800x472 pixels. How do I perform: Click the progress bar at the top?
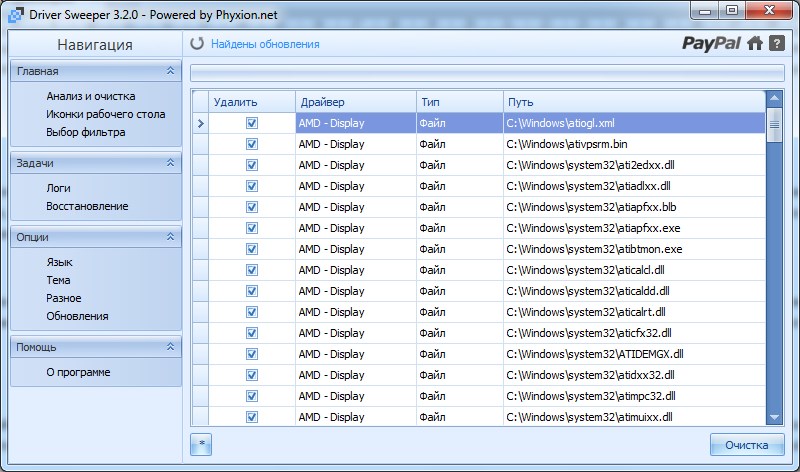pyautogui.click(x=487, y=73)
